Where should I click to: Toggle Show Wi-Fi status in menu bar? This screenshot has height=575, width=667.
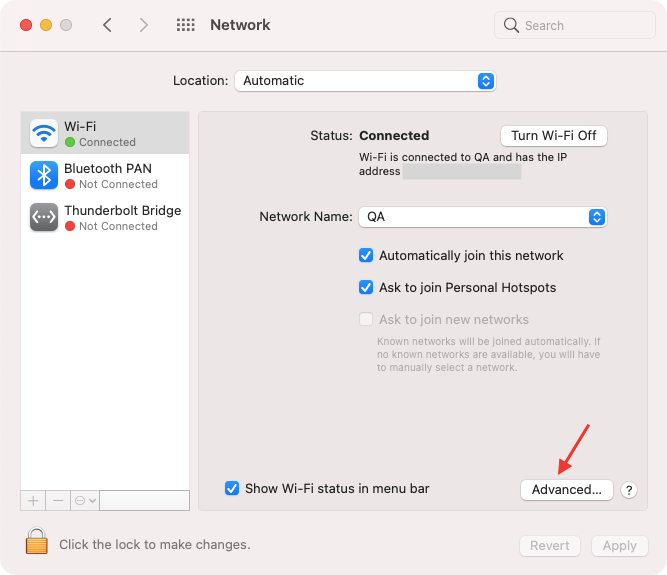pyautogui.click(x=232, y=488)
